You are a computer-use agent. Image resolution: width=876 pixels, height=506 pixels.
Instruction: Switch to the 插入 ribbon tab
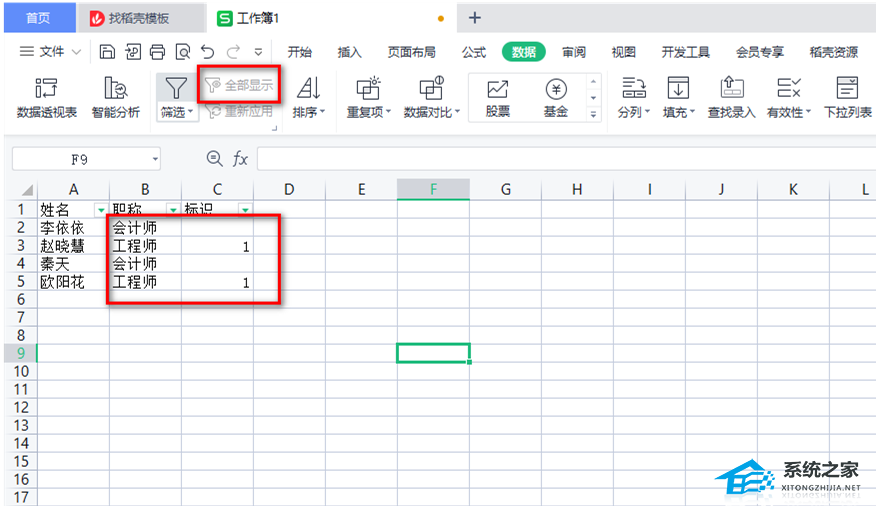click(x=350, y=52)
